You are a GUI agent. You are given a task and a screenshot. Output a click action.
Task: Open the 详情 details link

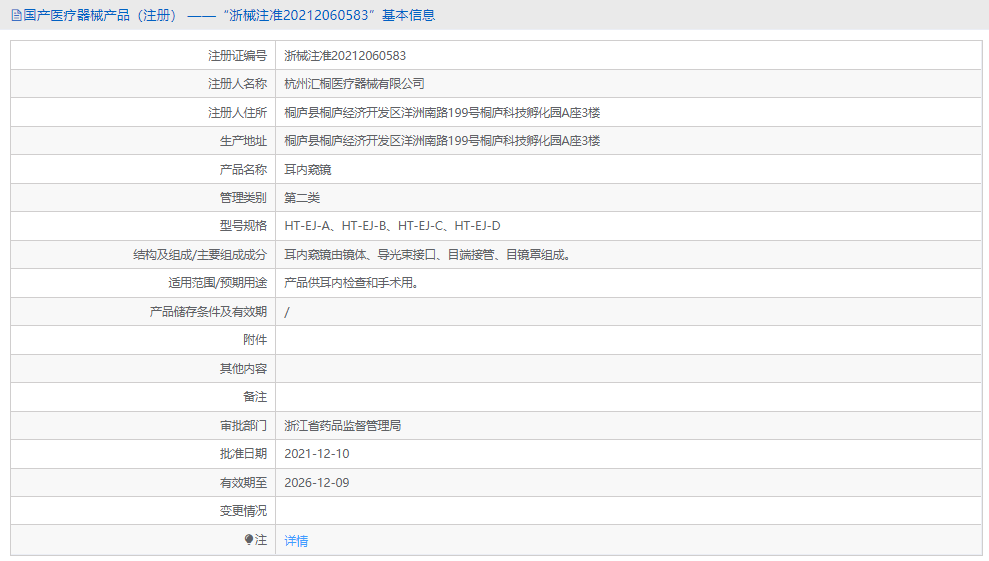tap(296, 541)
